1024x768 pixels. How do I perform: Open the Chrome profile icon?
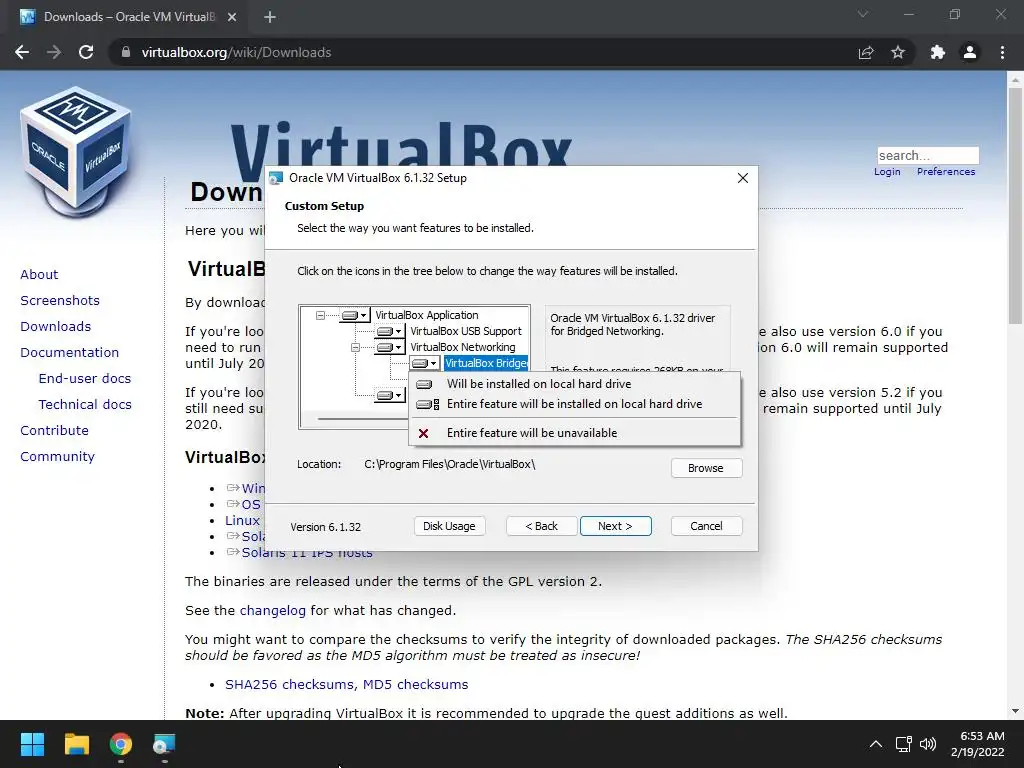point(970,52)
